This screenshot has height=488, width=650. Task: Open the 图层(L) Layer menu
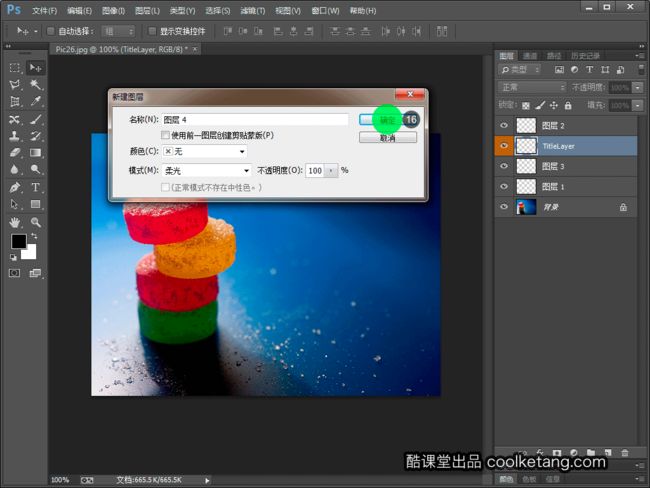(x=147, y=11)
